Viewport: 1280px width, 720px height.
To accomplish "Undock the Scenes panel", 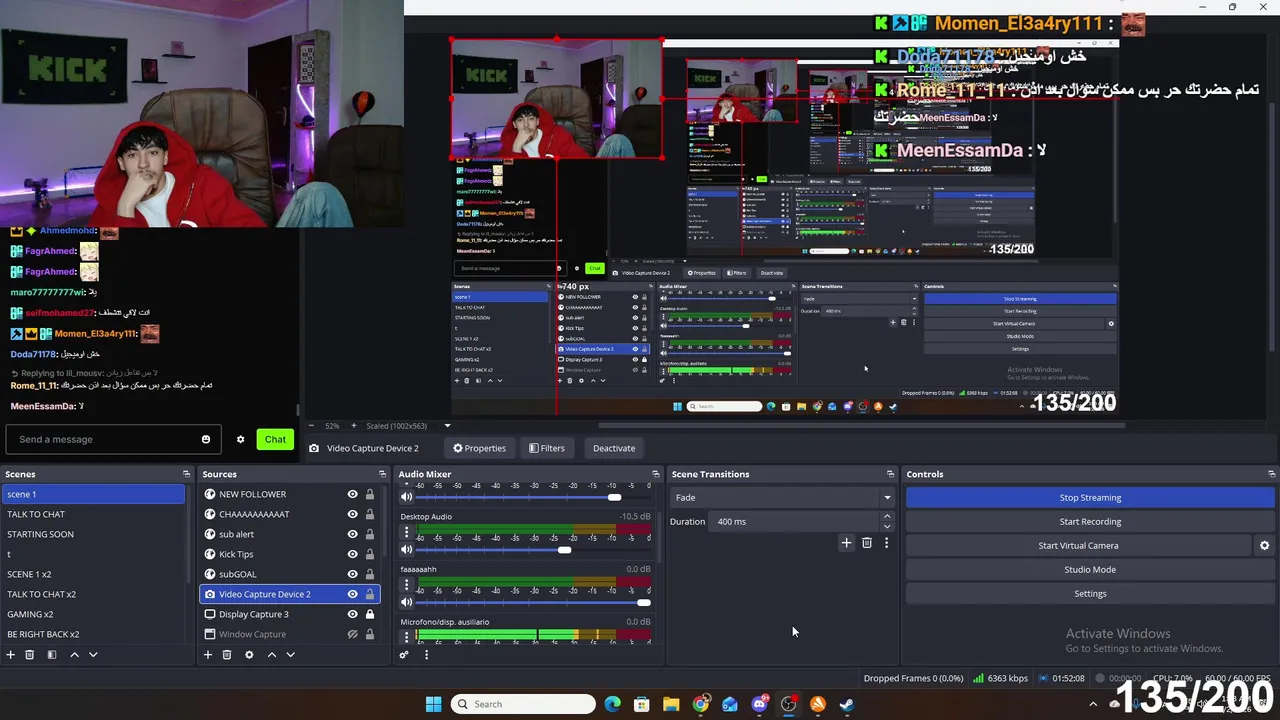I will 186,474.
